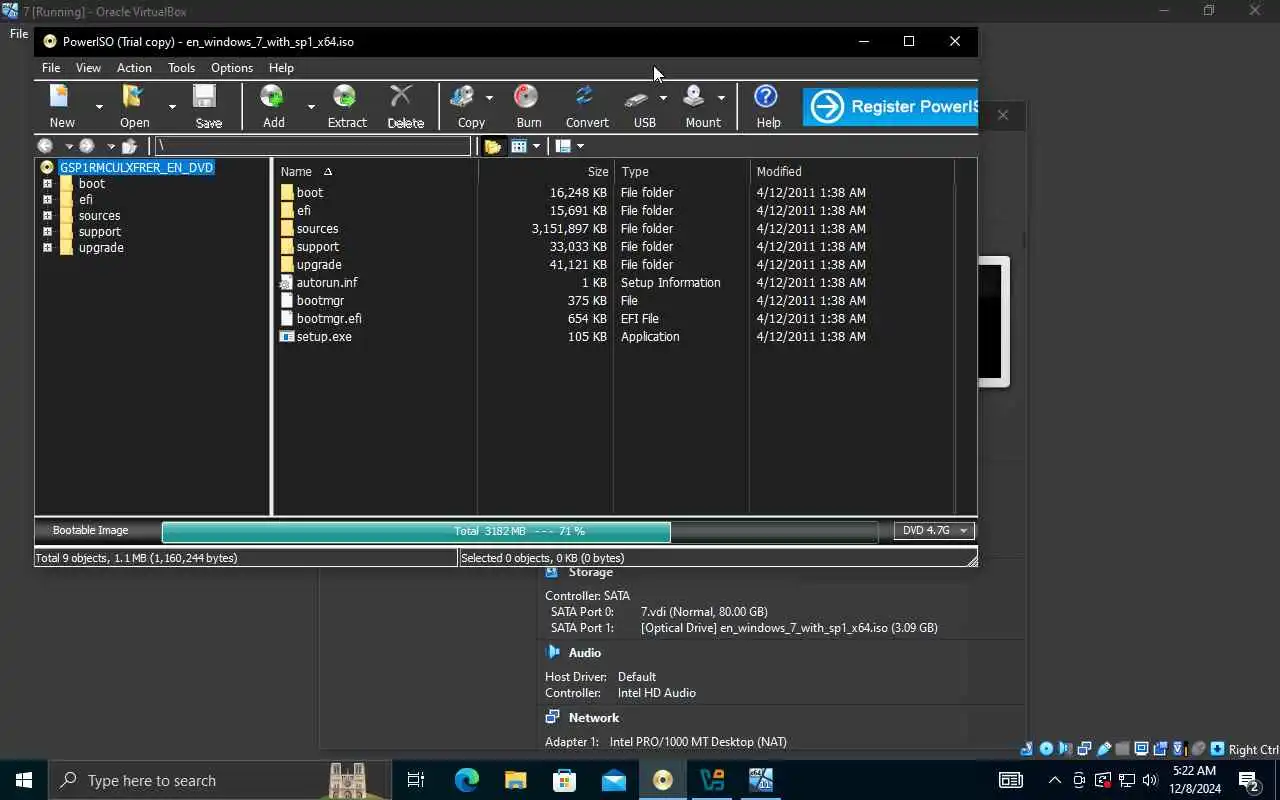Expand the sources folder in tree
Screen dimensions: 1280x800
47,216
